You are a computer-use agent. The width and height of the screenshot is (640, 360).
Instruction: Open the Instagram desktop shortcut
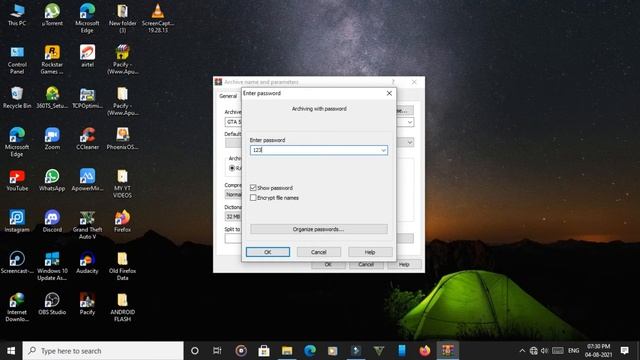[x=17, y=222]
